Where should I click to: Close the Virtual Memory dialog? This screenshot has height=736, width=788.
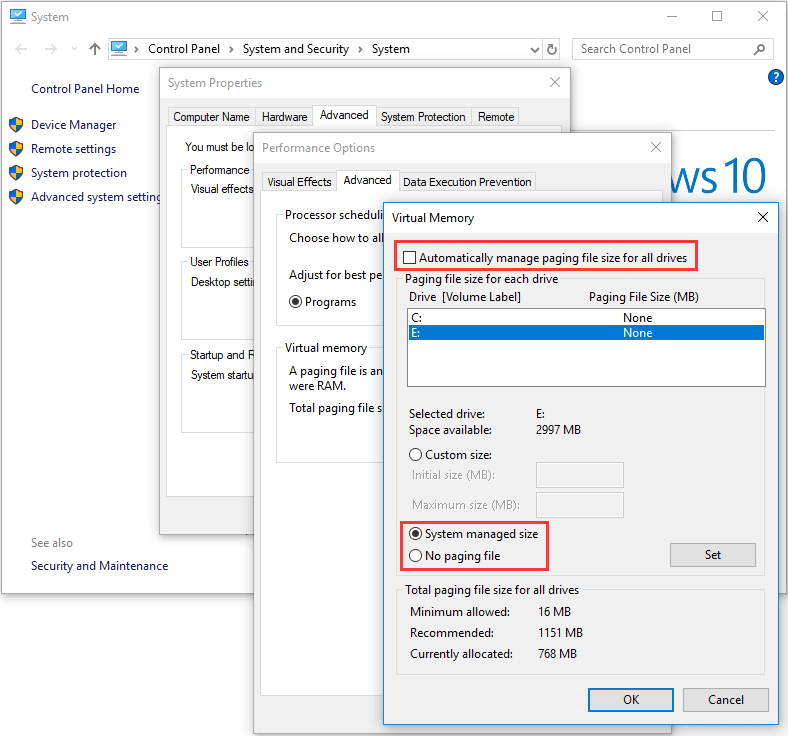(762, 218)
